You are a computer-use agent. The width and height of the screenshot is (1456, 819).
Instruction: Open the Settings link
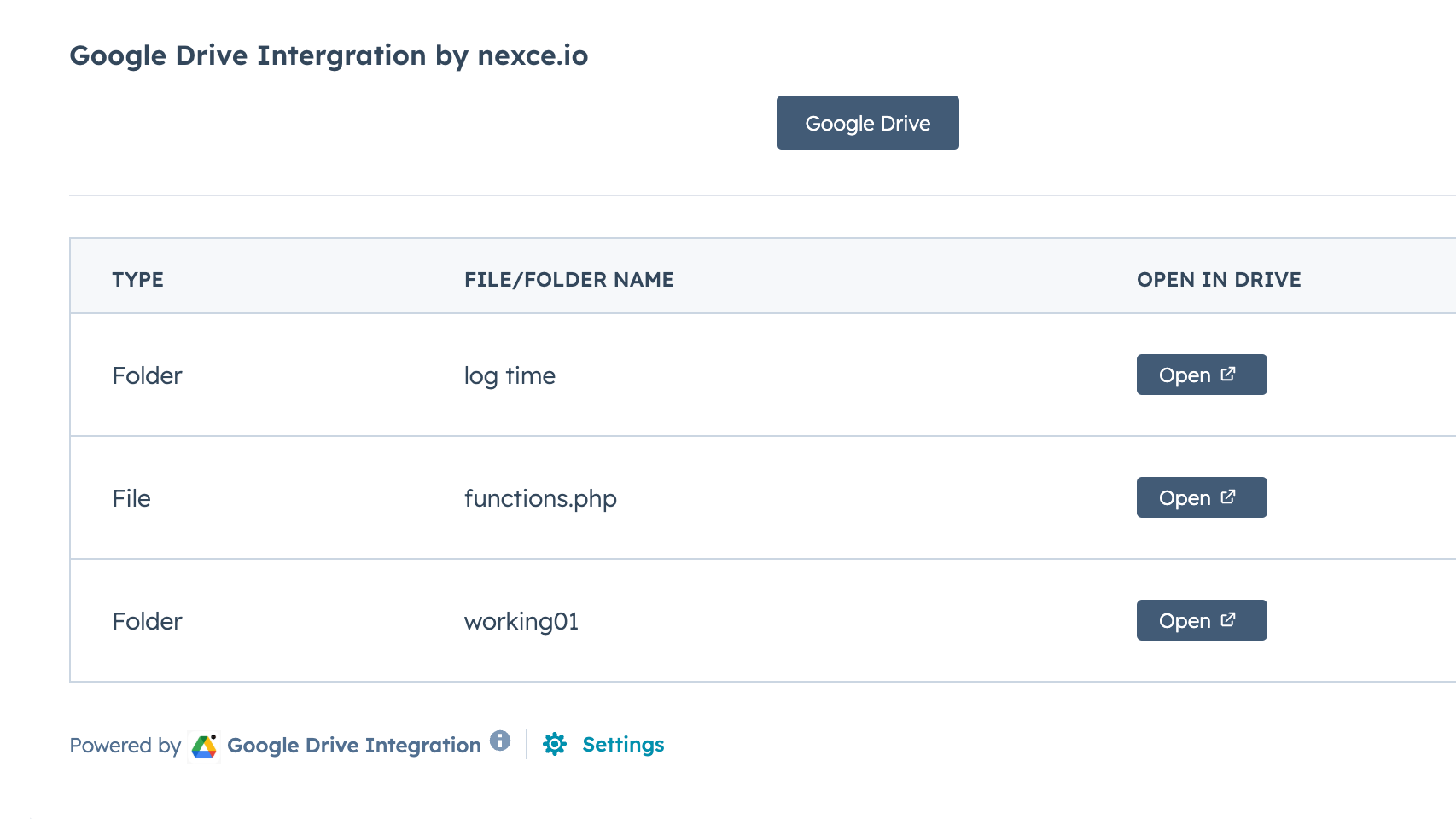point(623,745)
